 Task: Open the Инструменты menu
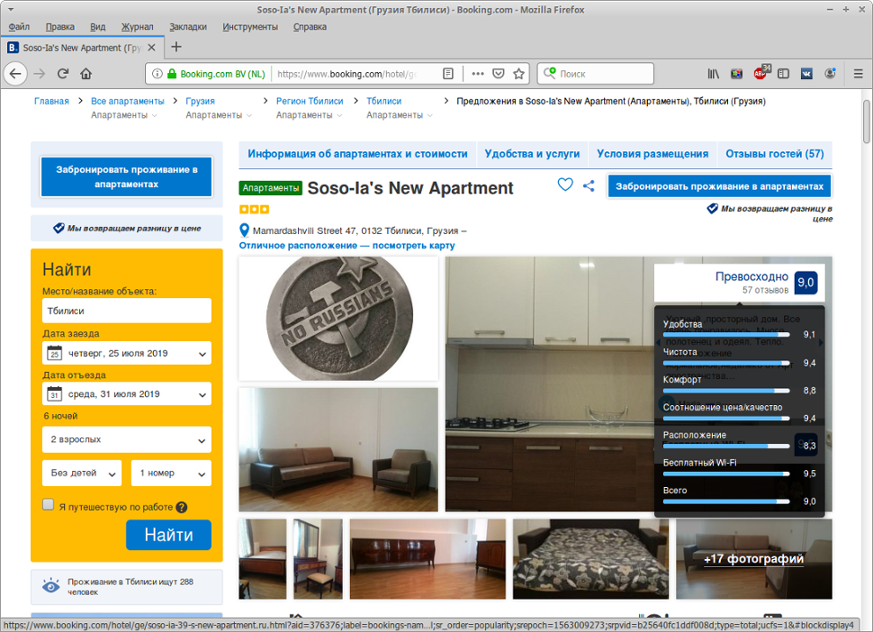pyautogui.click(x=250, y=27)
